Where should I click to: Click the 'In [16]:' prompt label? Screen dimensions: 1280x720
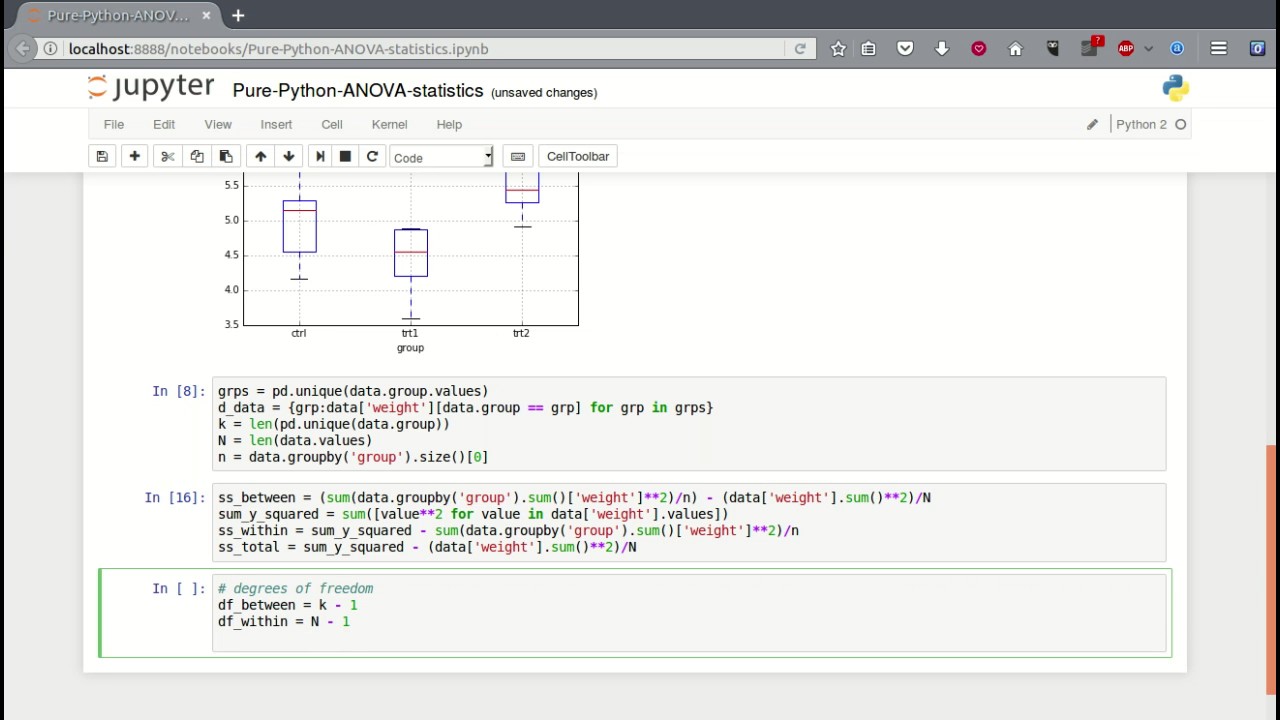click(x=175, y=497)
